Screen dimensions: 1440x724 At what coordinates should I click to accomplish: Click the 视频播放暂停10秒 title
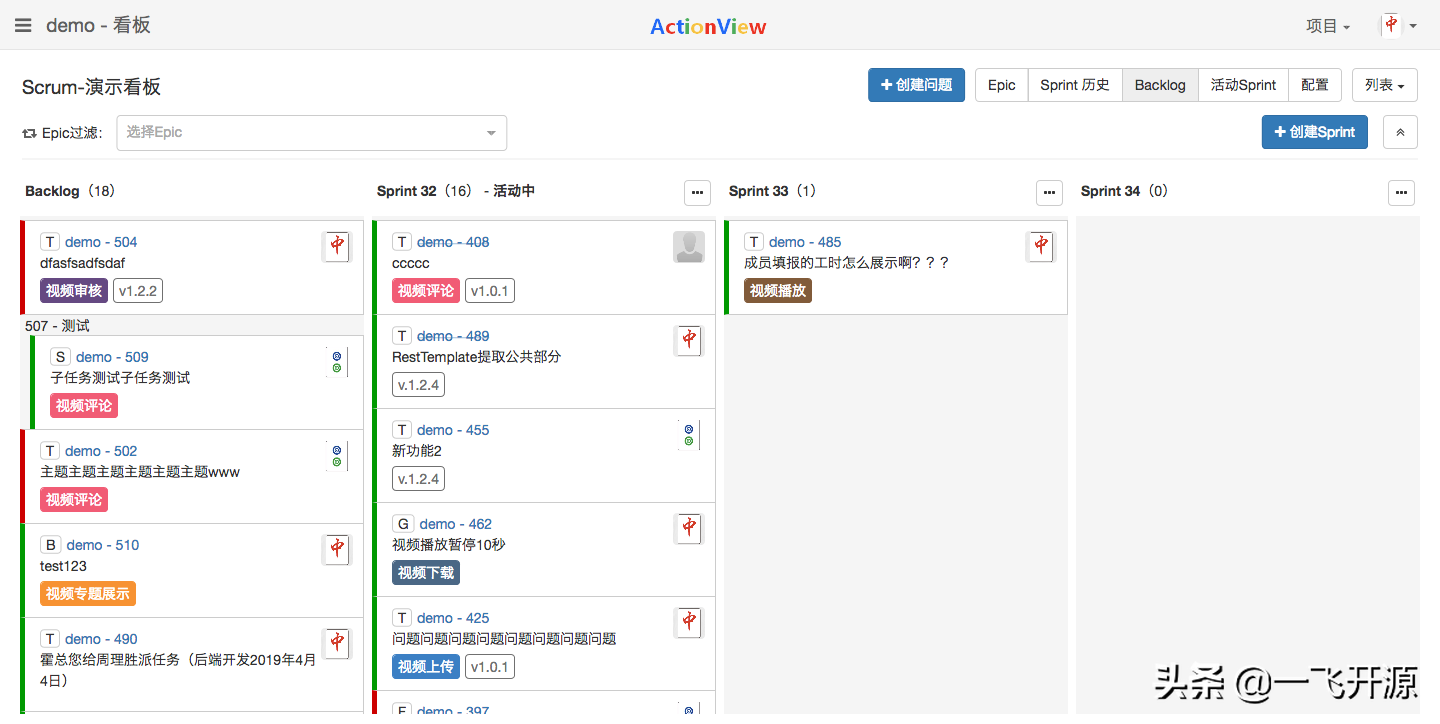[x=449, y=545]
